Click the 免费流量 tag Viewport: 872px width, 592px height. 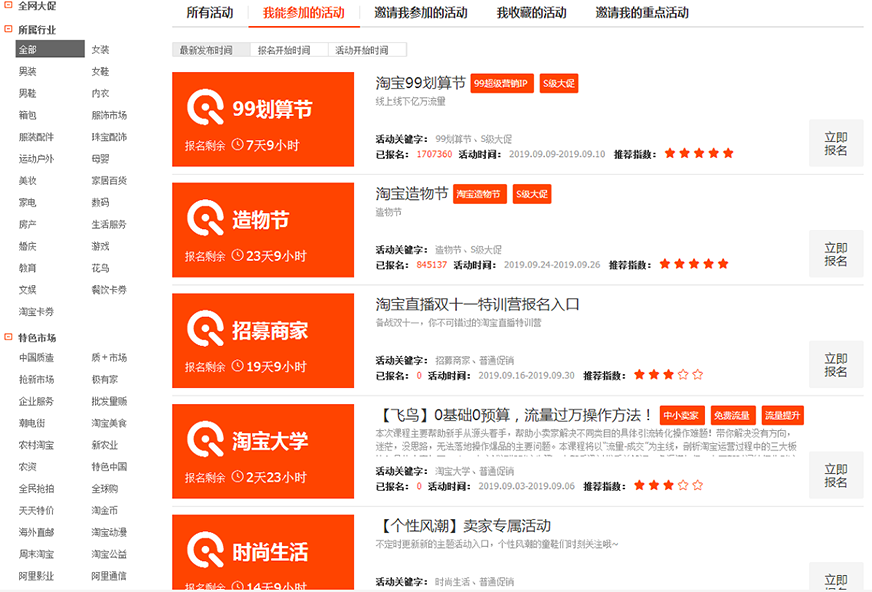[x=733, y=415]
